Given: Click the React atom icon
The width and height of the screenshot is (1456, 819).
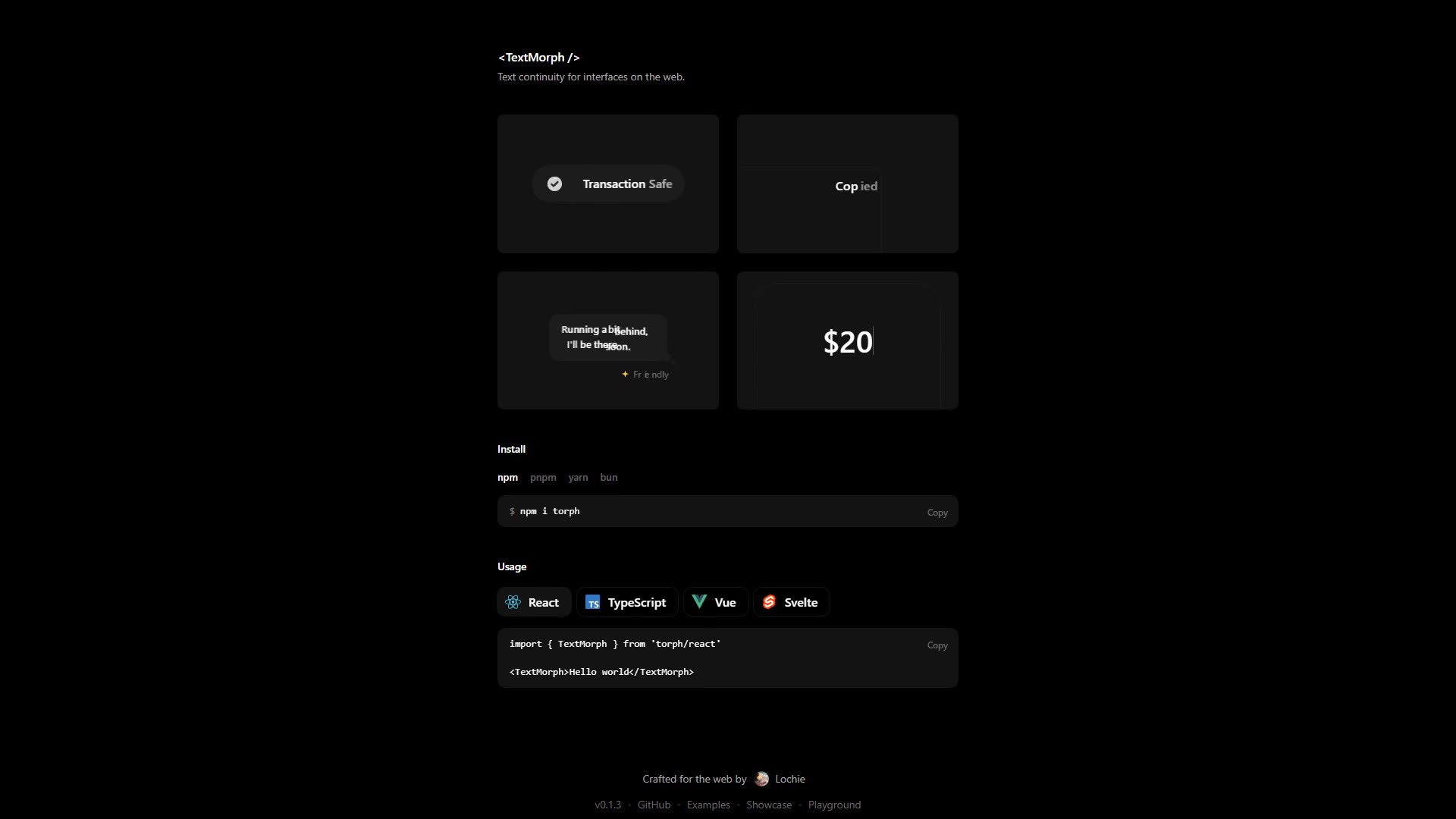Looking at the screenshot, I should (513, 602).
